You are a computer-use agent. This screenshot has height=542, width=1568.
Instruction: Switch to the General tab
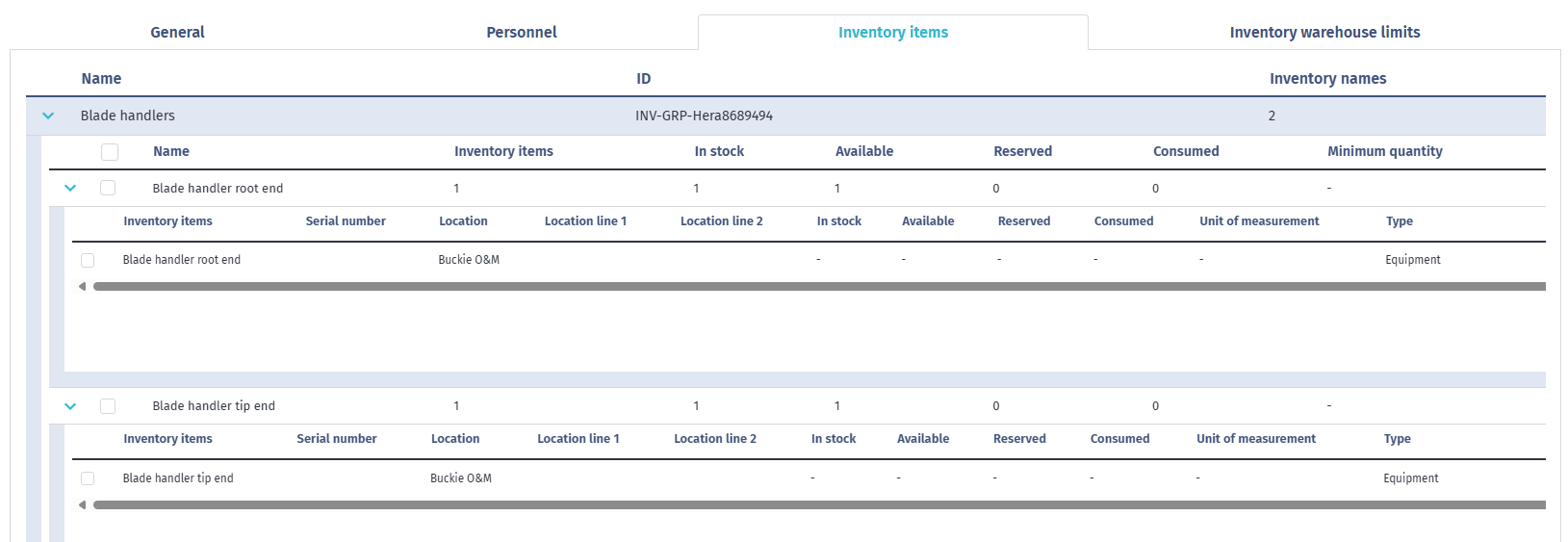(177, 32)
